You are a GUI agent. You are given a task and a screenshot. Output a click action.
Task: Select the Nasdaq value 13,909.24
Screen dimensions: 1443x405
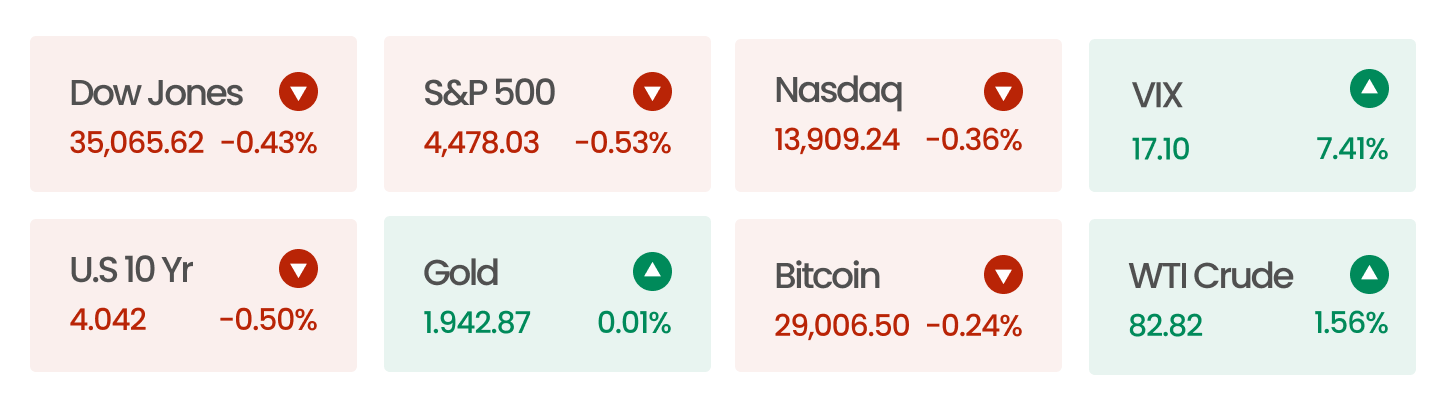(837, 140)
